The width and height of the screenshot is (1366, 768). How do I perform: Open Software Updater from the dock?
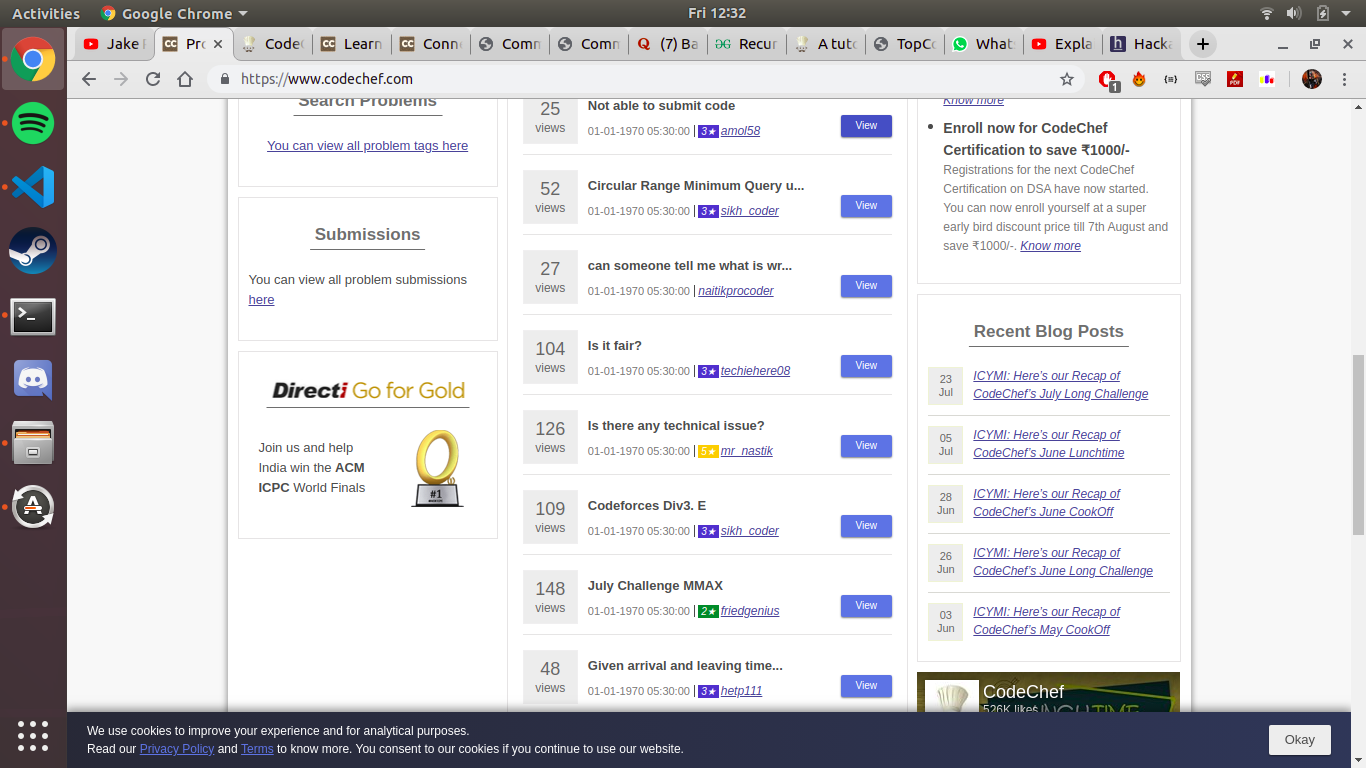[x=33, y=507]
